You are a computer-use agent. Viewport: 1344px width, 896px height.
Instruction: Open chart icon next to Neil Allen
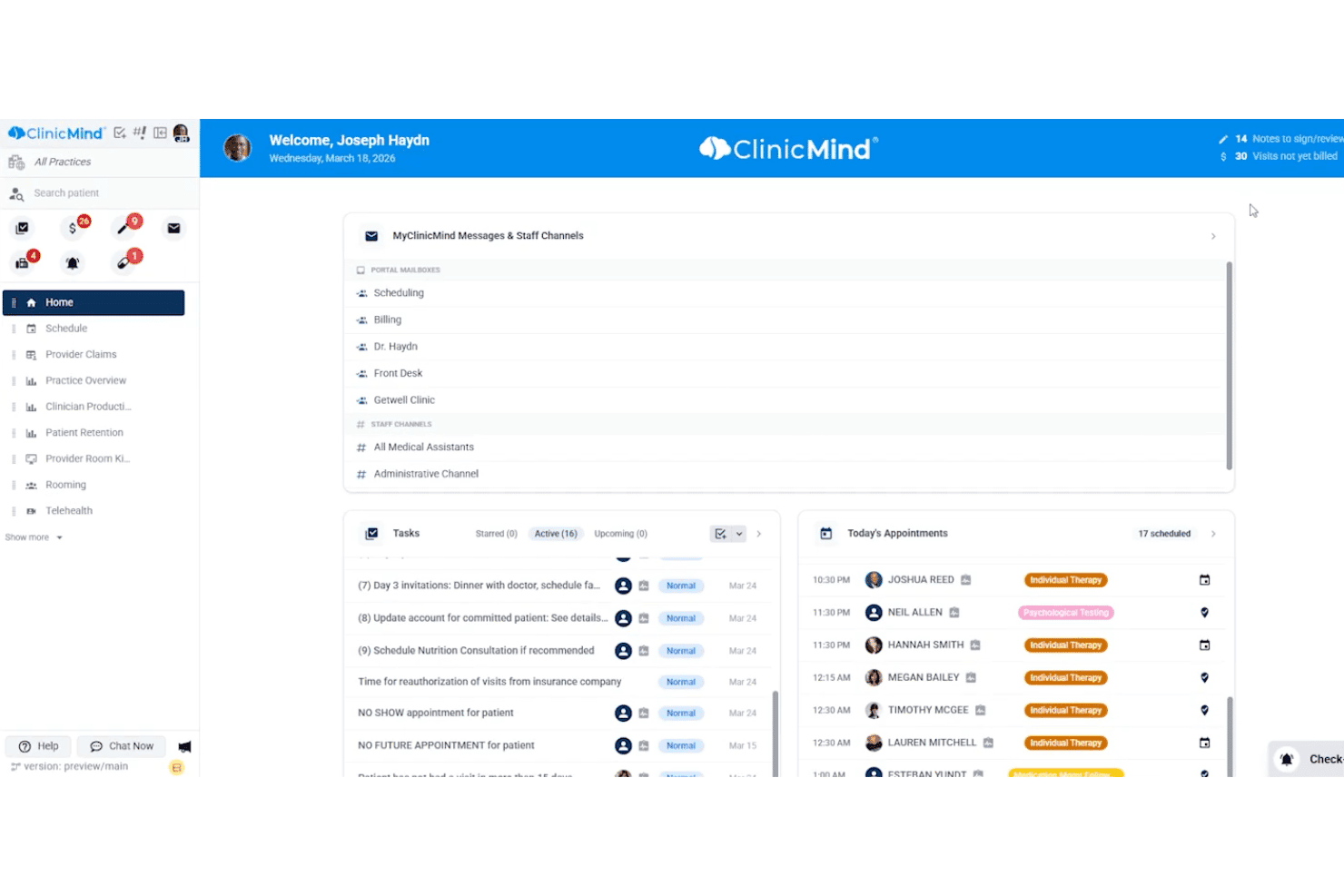point(954,613)
